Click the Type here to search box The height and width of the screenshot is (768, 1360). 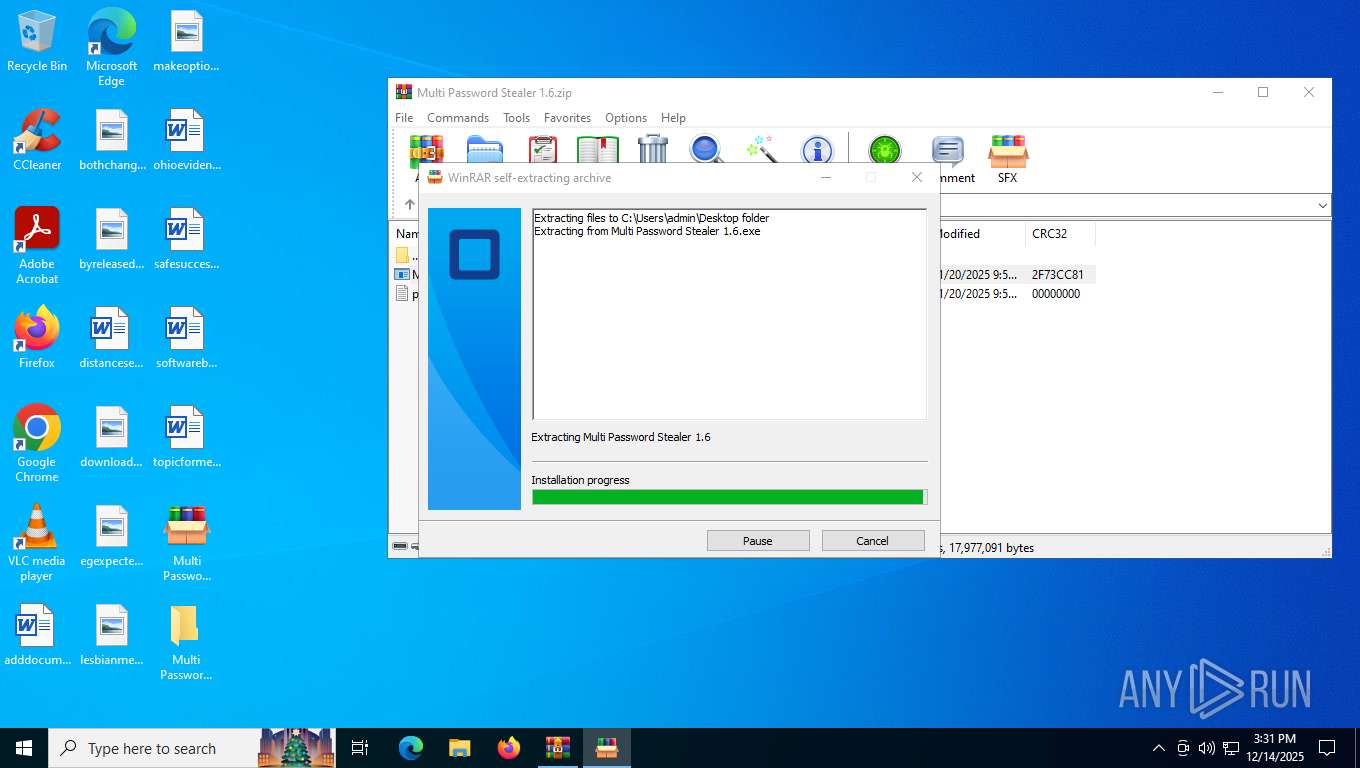[x=192, y=748]
